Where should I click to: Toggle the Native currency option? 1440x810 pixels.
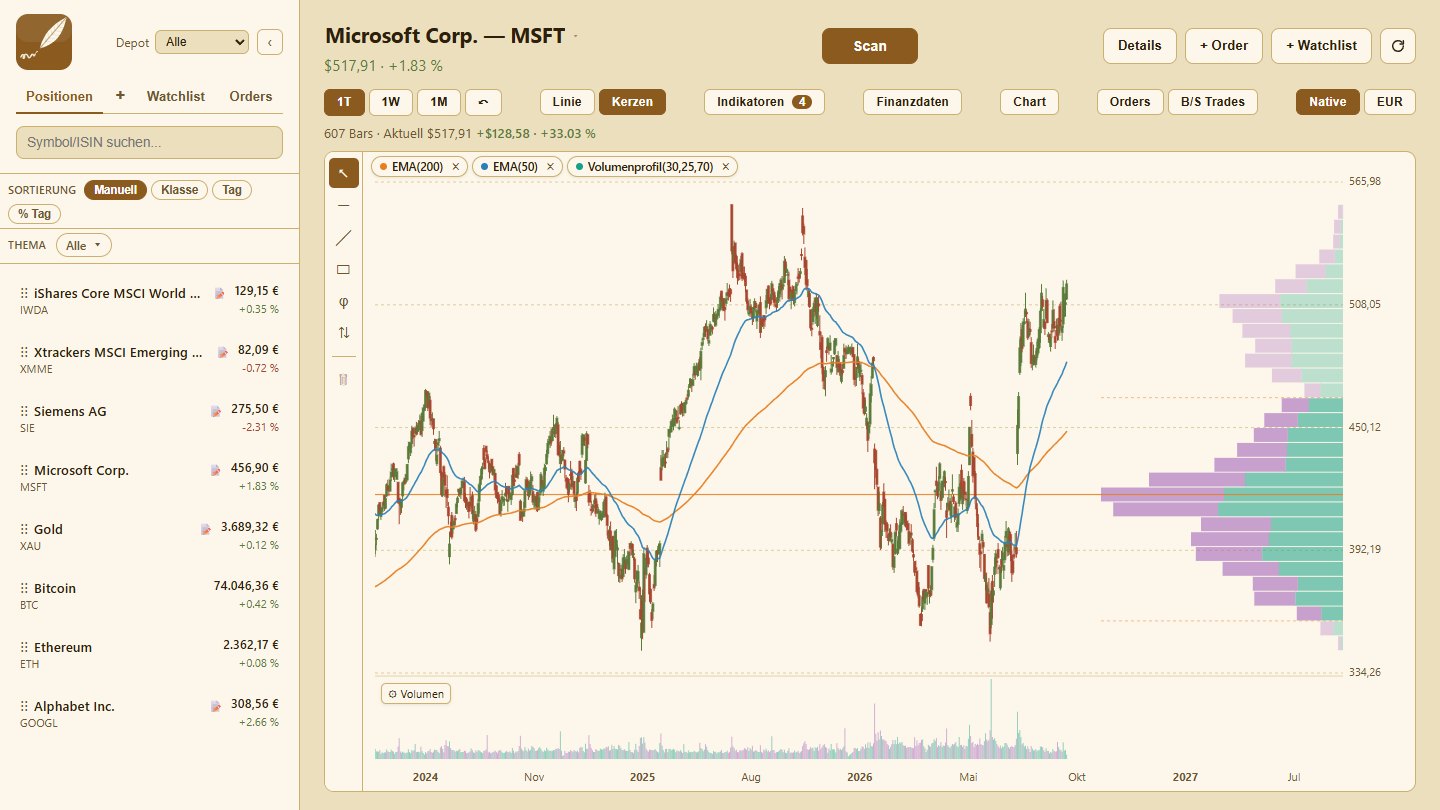click(1328, 102)
